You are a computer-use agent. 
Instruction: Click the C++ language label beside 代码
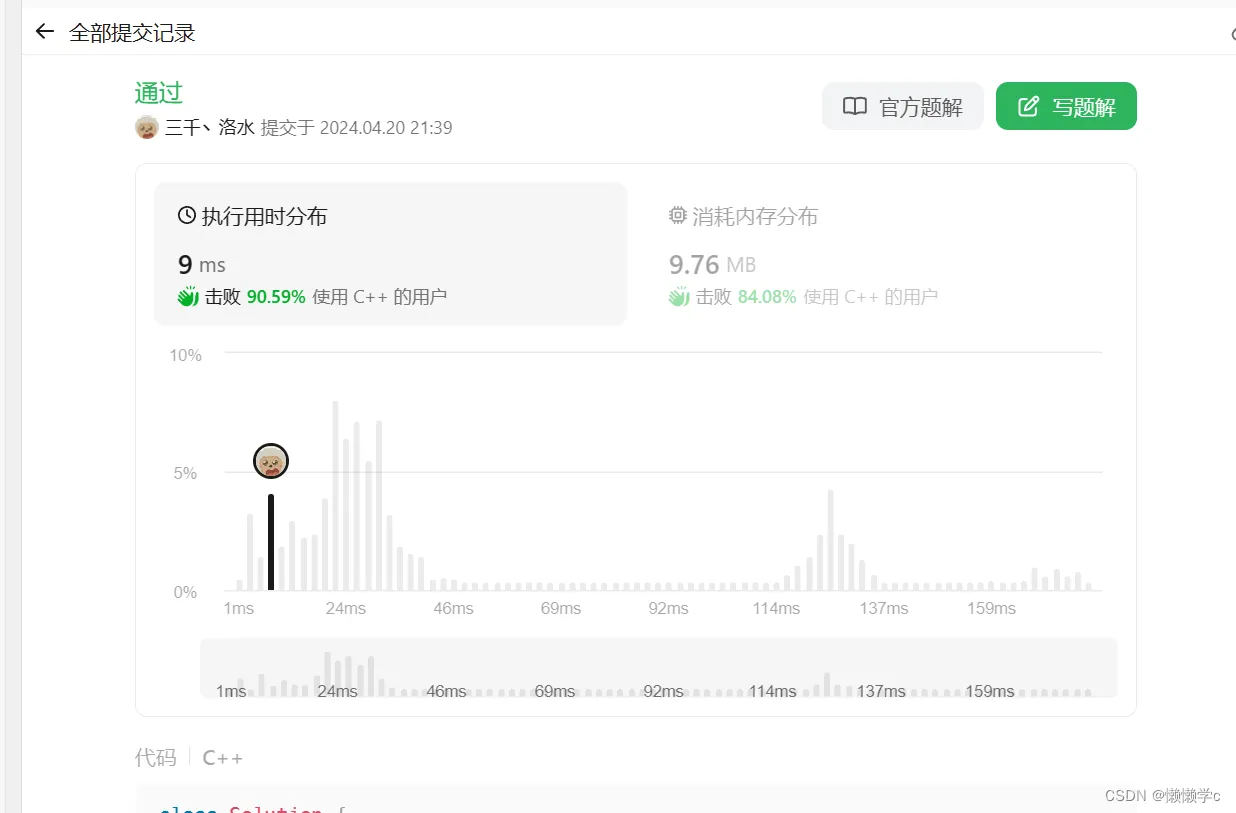[223, 758]
